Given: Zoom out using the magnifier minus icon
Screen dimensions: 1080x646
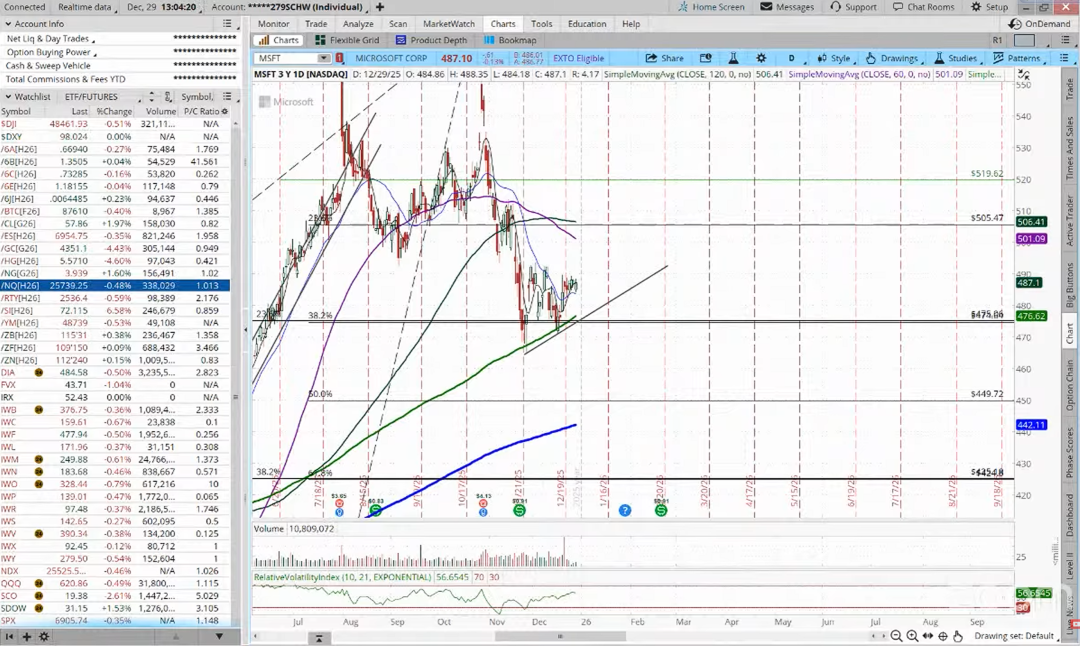Looking at the screenshot, I should [x=898, y=636].
